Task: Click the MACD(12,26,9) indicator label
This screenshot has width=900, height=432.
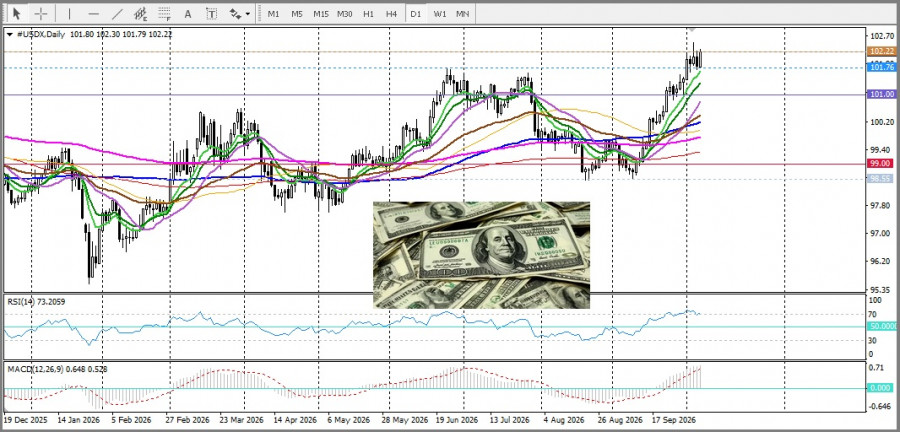Action: click(57, 369)
